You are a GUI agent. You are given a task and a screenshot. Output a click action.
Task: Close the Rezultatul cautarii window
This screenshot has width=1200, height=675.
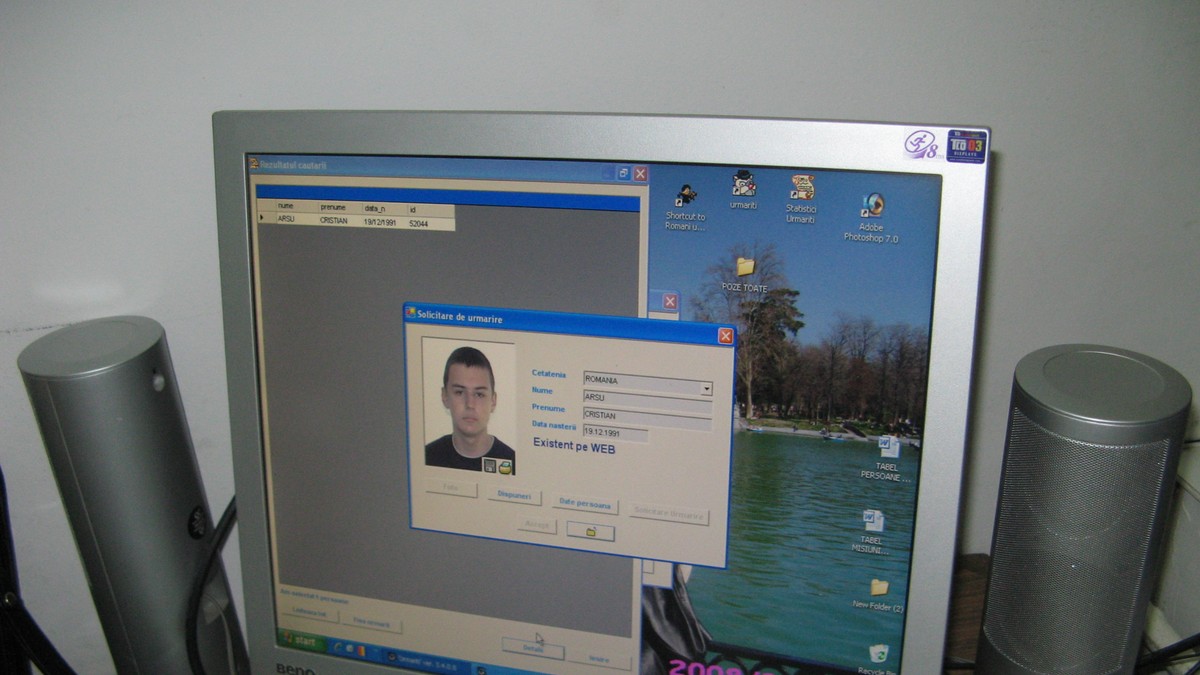coord(640,174)
